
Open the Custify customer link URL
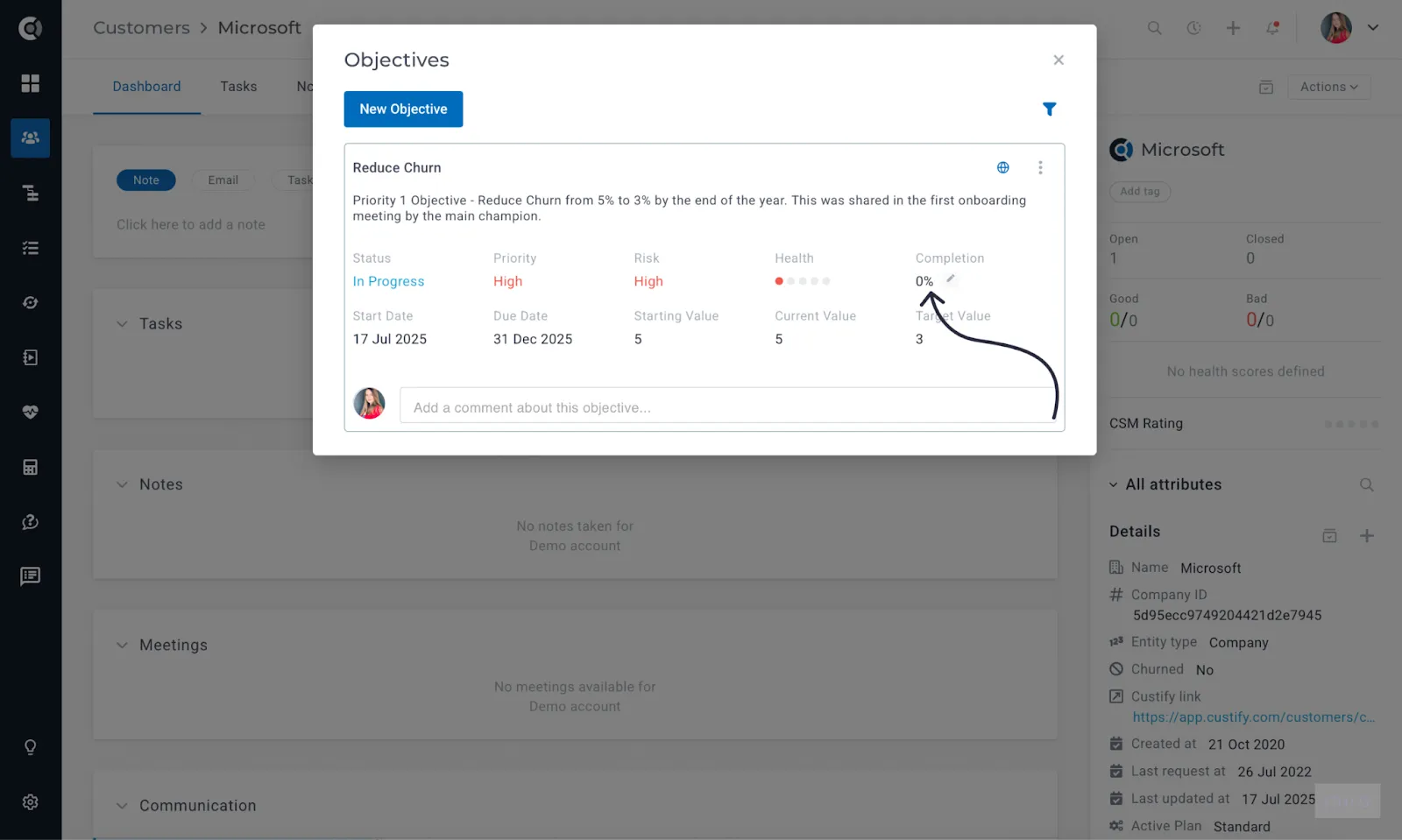(x=1253, y=717)
